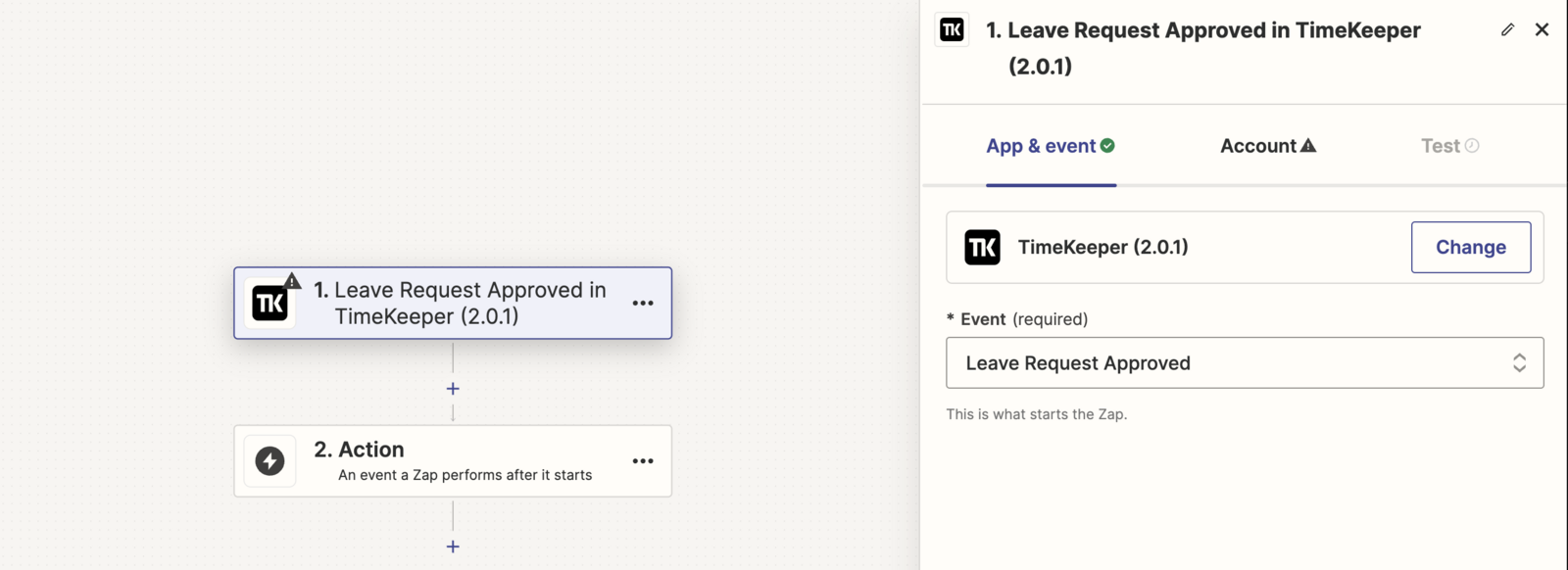This screenshot has width=1568, height=570.
Task: Click the pencil rename icon in panel header
Action: [x=1507, y=30]
